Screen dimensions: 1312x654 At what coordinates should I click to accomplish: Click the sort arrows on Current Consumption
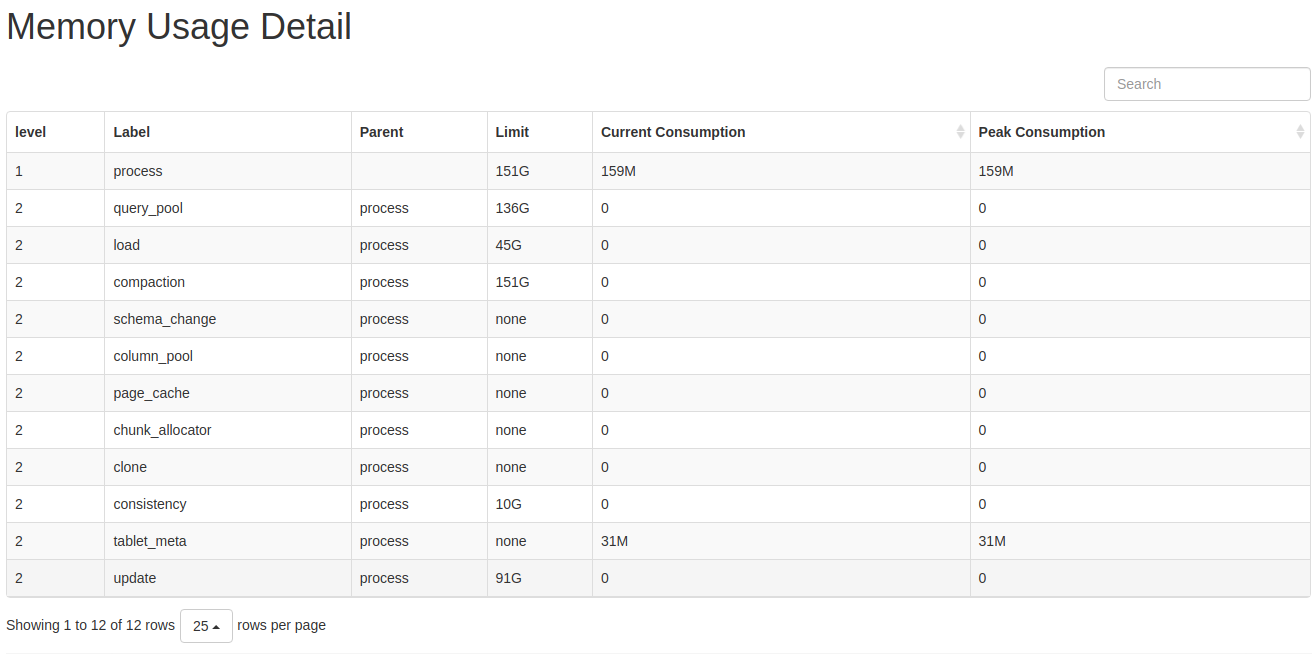coord(960,132)
